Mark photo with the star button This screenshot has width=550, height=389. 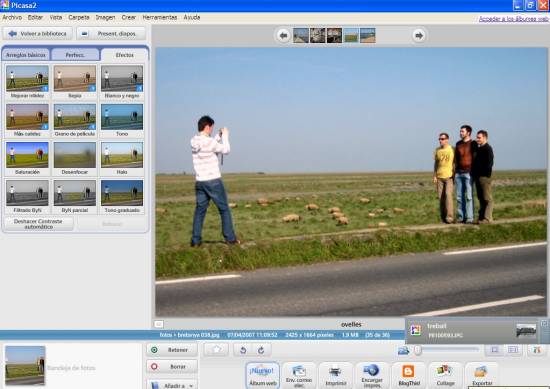[x=216, y=349]
